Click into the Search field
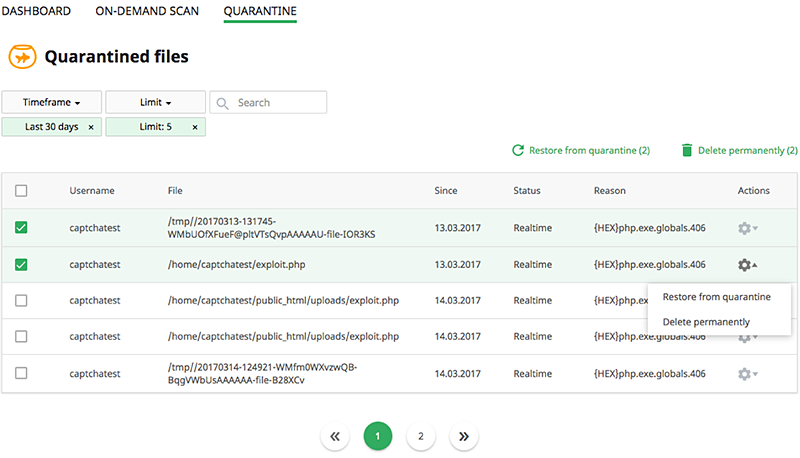The image size is (800, 458). [x=278, y=102]
